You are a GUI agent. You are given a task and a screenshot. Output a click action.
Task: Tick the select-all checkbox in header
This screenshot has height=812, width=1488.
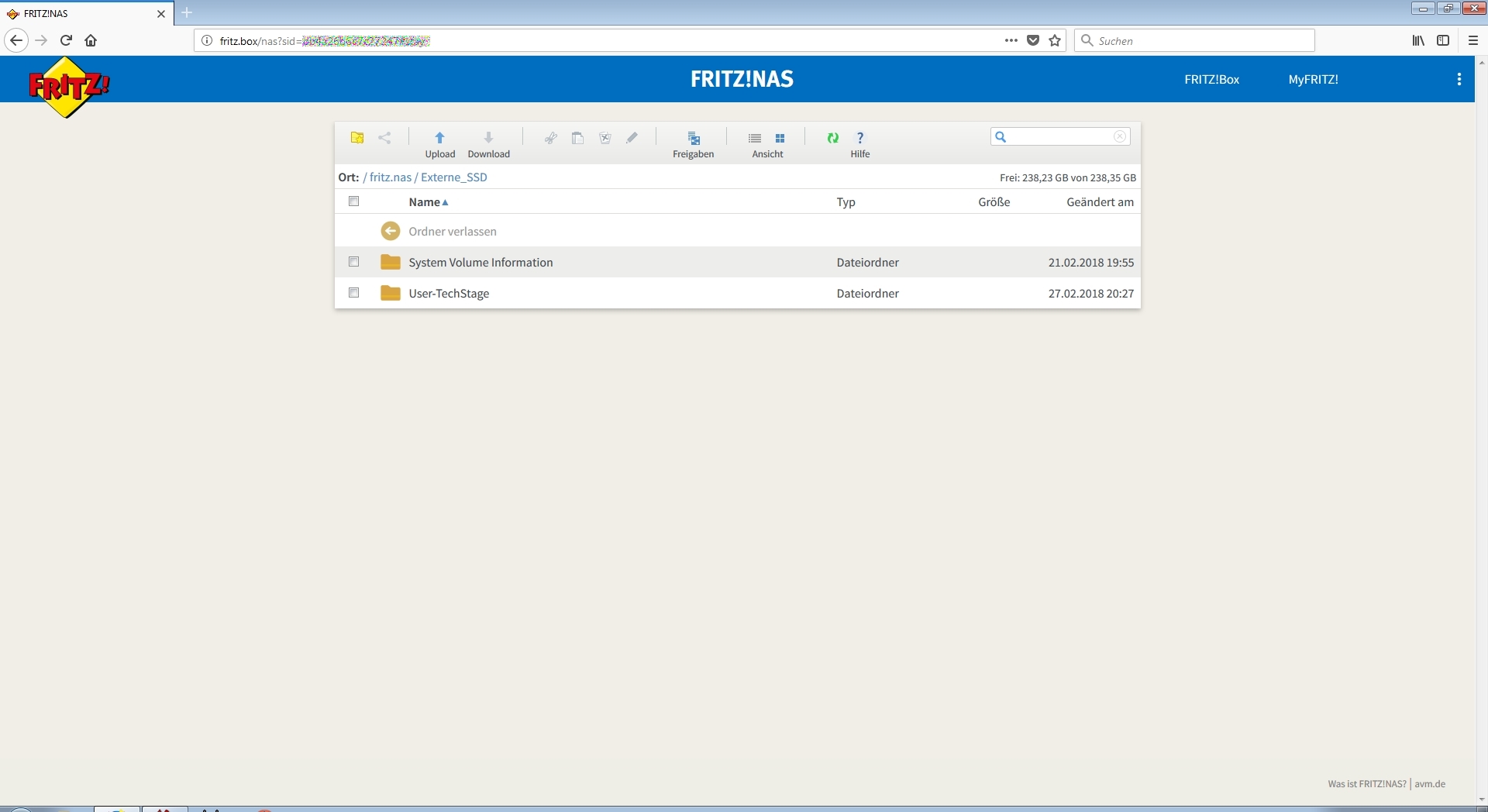click(x=354, y=201)
